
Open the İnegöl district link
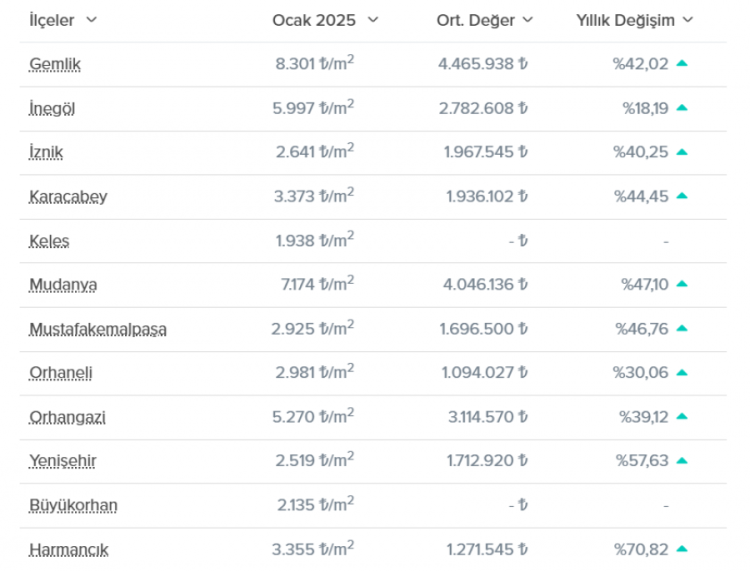pyautogui.click(x=52, y=108)
